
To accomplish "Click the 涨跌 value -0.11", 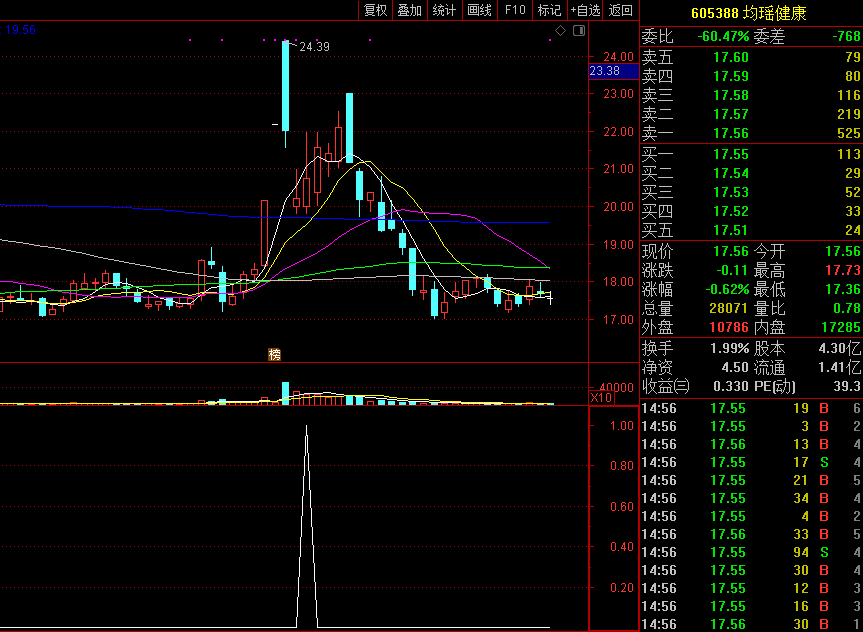I will coord(731,271).
